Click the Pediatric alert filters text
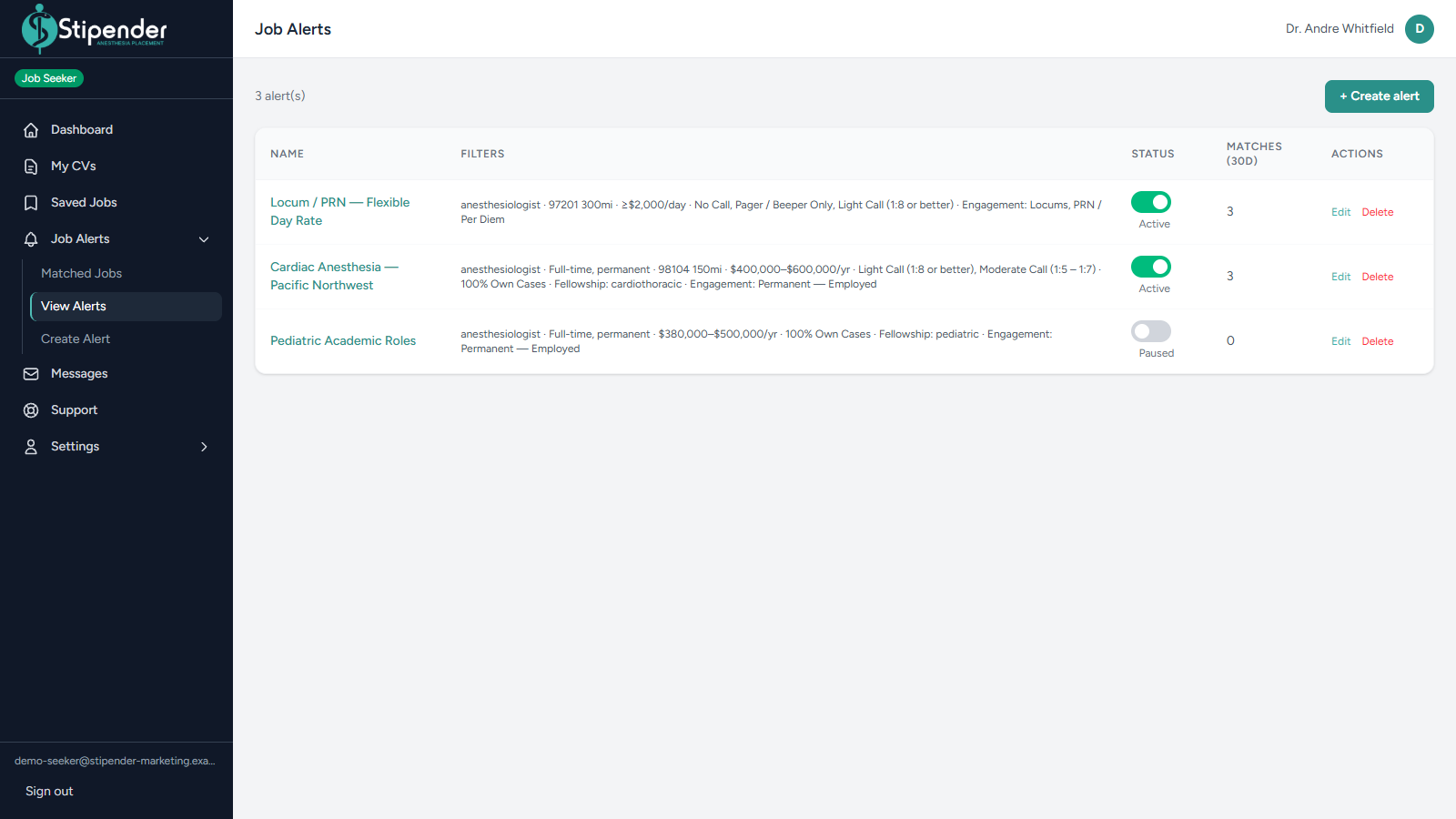This screenshot has height=819, width=1456. (756, 341)
